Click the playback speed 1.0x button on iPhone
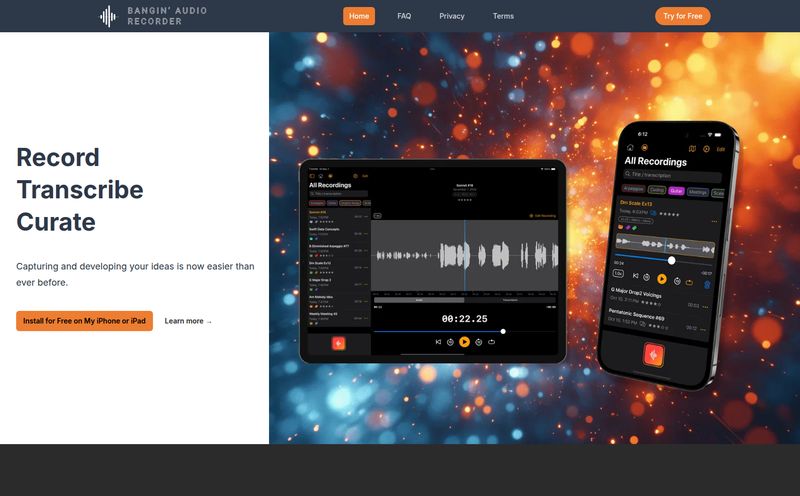The image size is (800, 496). [x=618, y=273]
